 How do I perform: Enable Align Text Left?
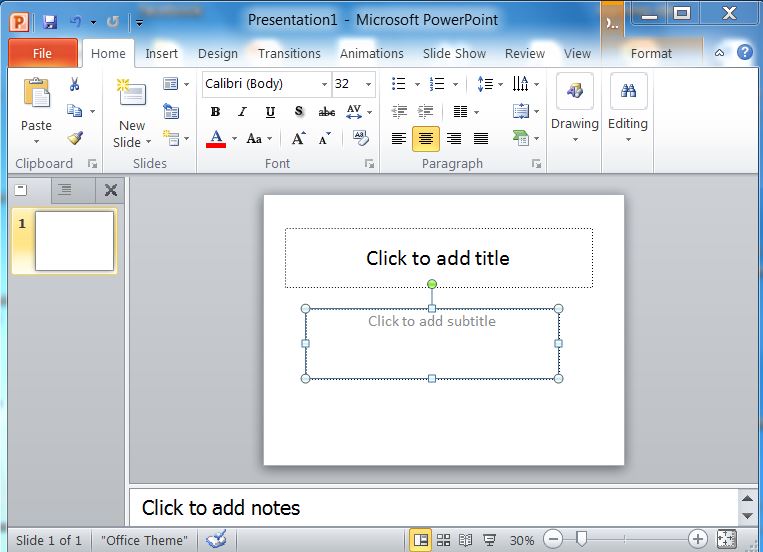click(x=399, y=139)
